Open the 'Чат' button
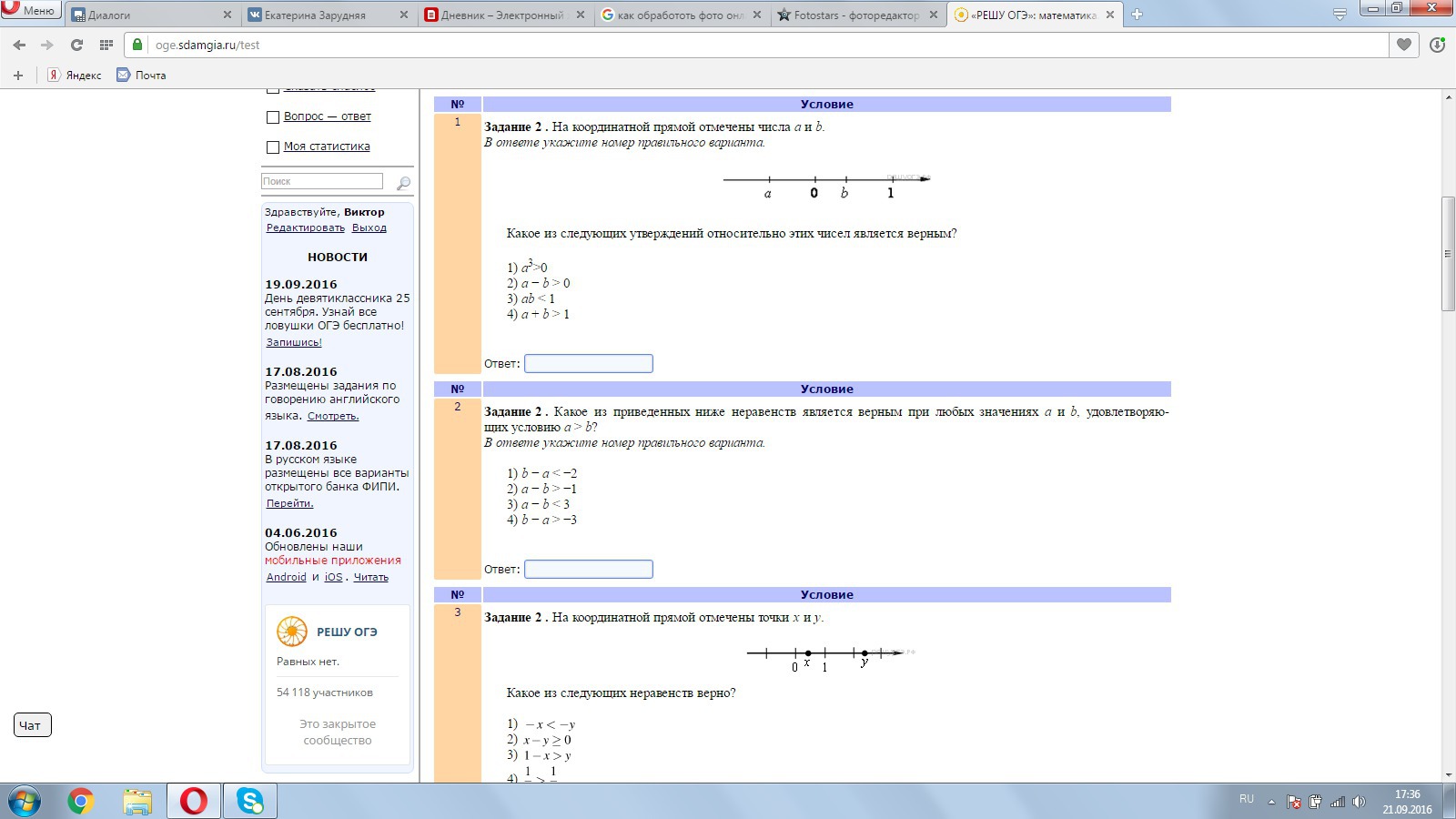The height and width of the screenshot is (819, 1456). coord(33,725)
